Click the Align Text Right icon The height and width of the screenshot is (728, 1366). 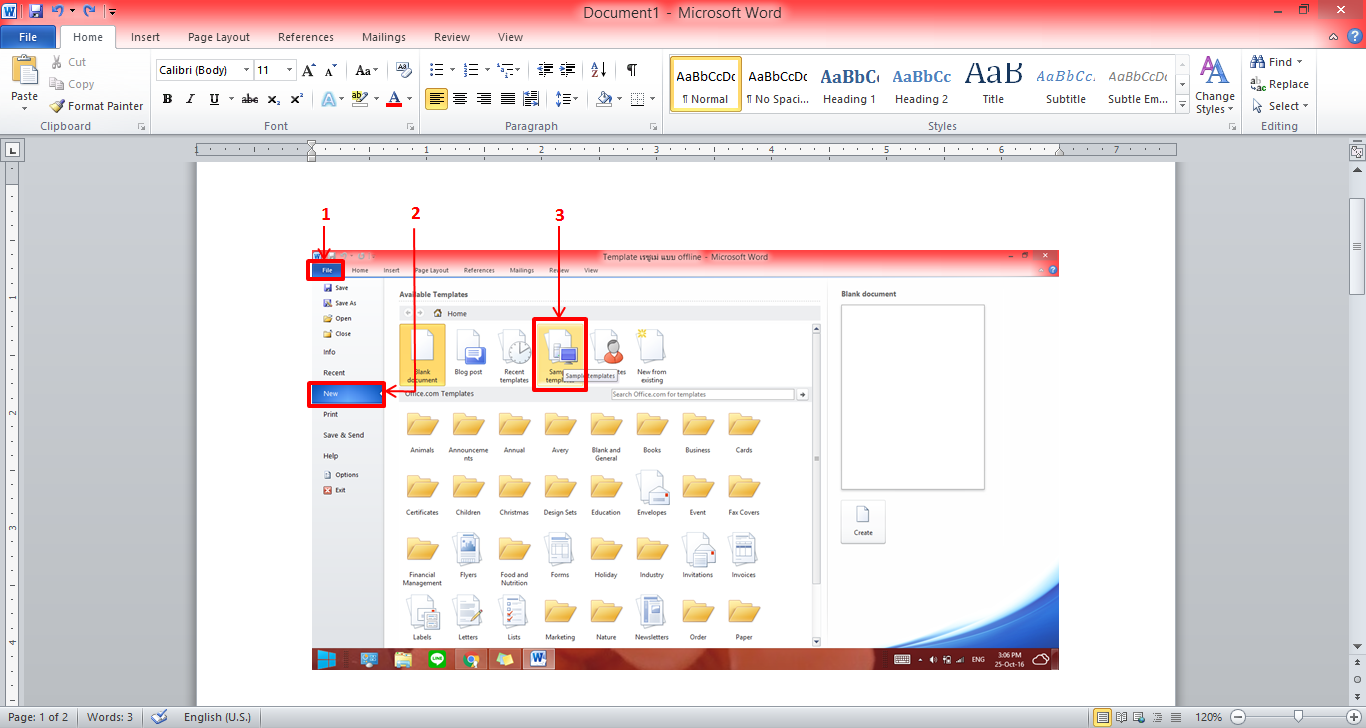484,99
